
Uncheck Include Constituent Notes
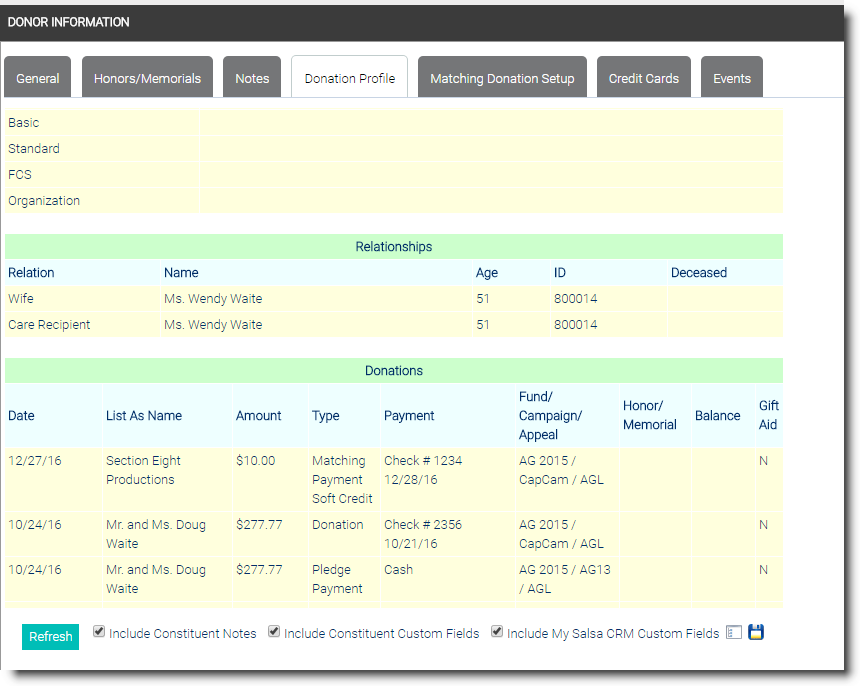(x=99, y=631)
